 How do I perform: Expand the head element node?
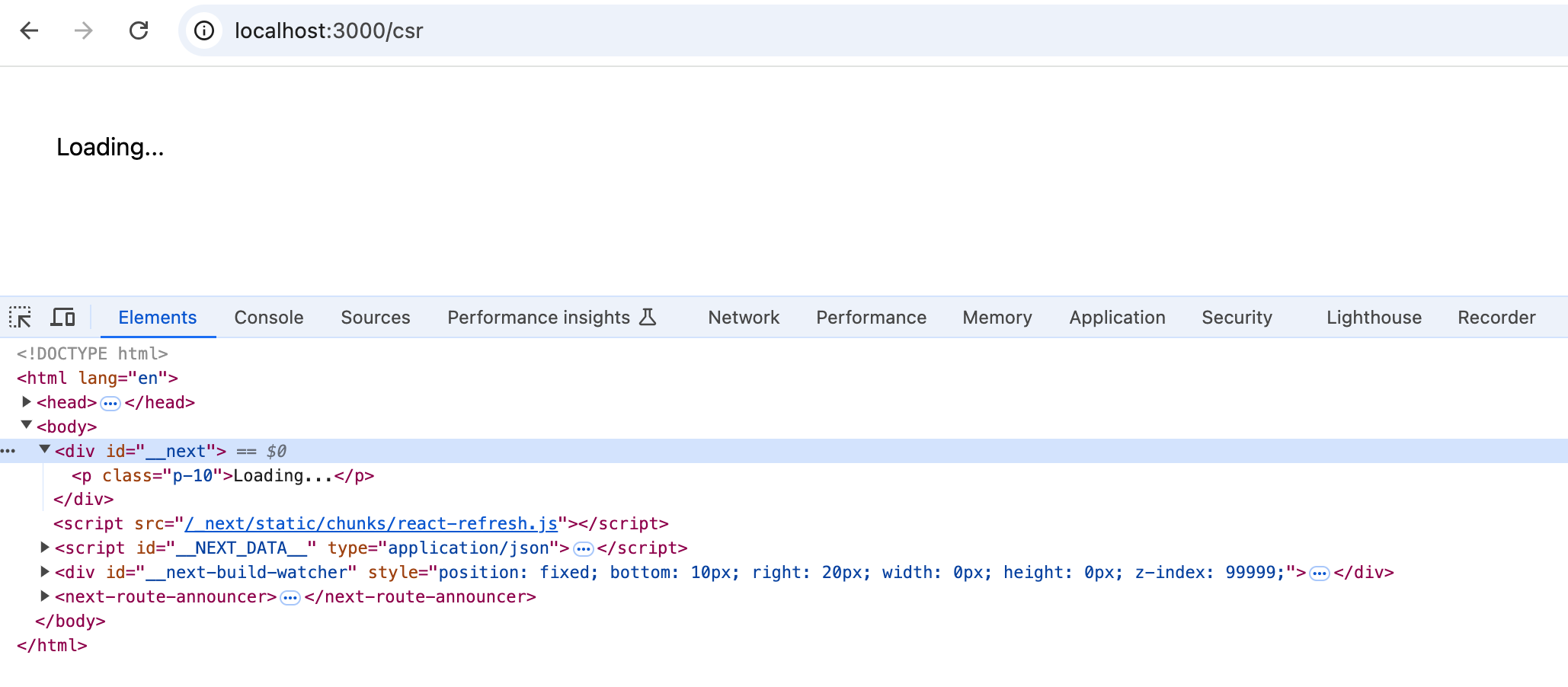coord(27,401)
